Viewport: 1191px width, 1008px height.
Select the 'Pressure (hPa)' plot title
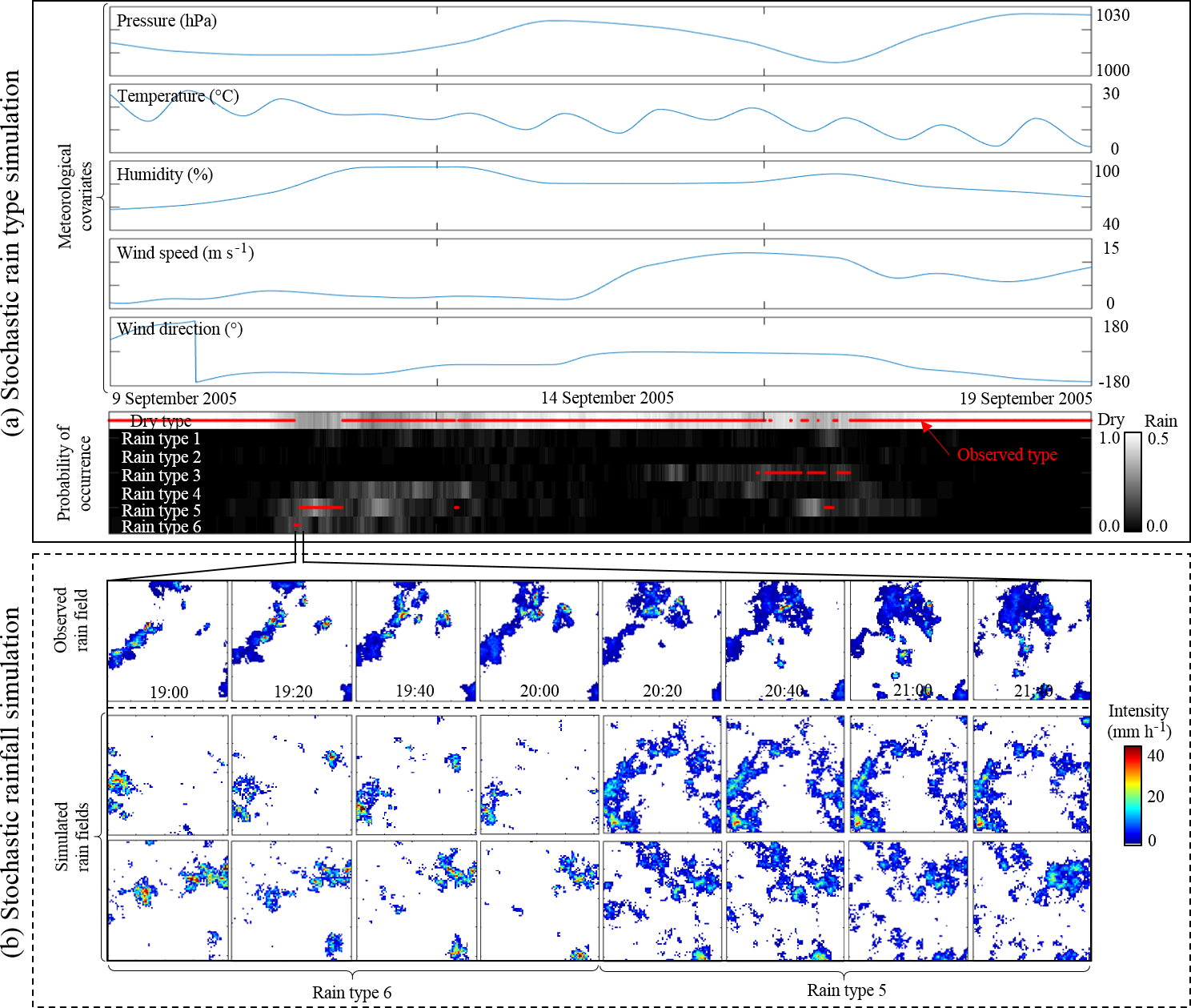(166, 21)
